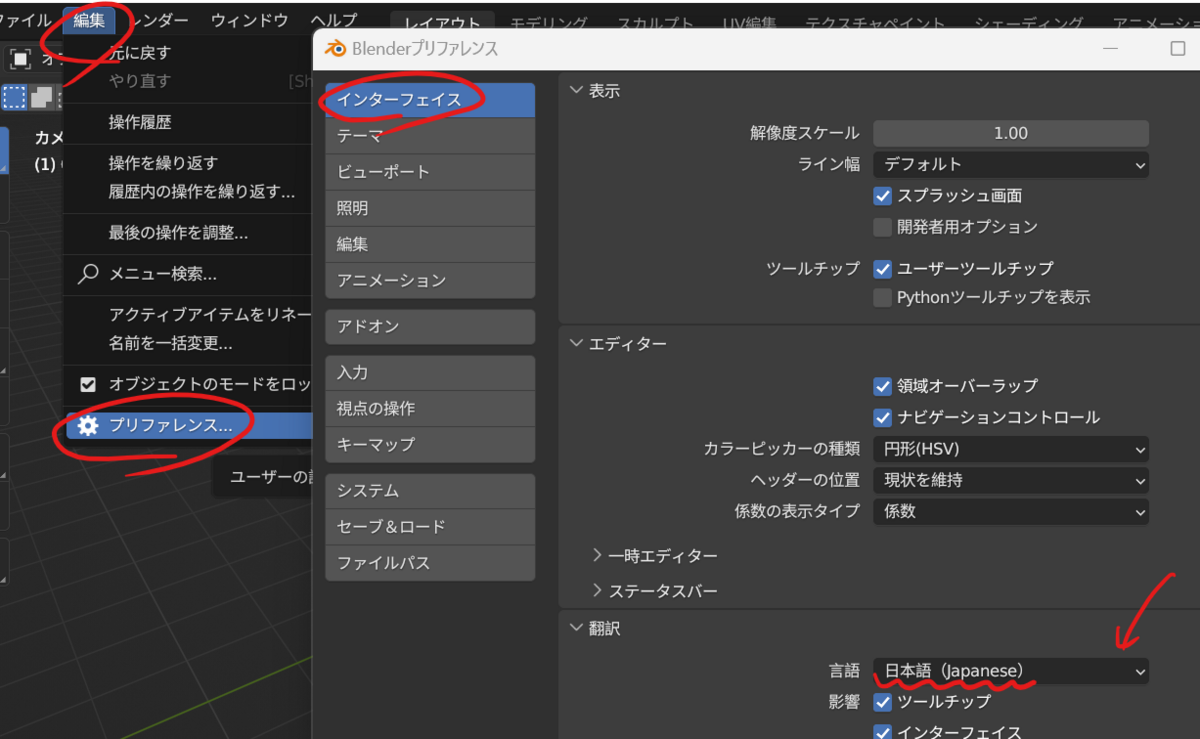Select セーブ&ロード section in Preferences
1200x739 pixels.
click(x=430, y=527)
